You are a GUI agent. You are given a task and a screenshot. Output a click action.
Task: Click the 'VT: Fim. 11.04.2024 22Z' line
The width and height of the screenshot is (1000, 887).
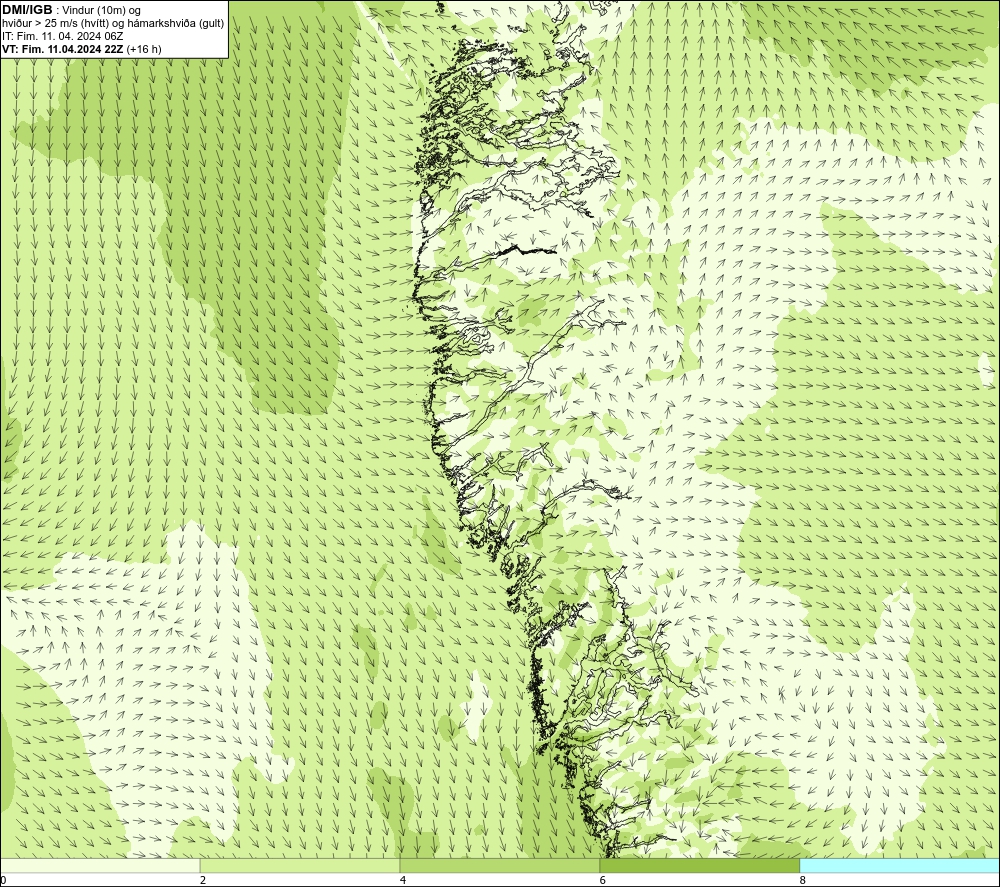(x=82, y=49)
